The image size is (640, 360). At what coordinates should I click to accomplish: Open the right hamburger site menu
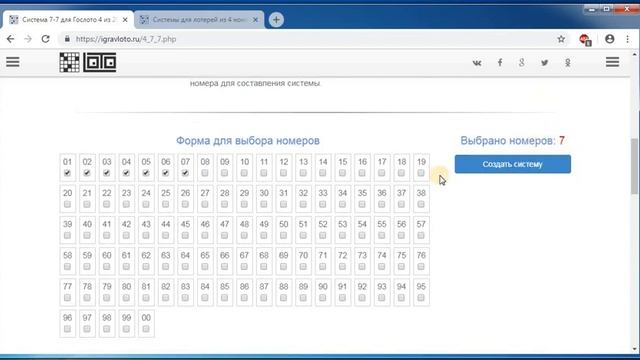click(x=612, y=62)
